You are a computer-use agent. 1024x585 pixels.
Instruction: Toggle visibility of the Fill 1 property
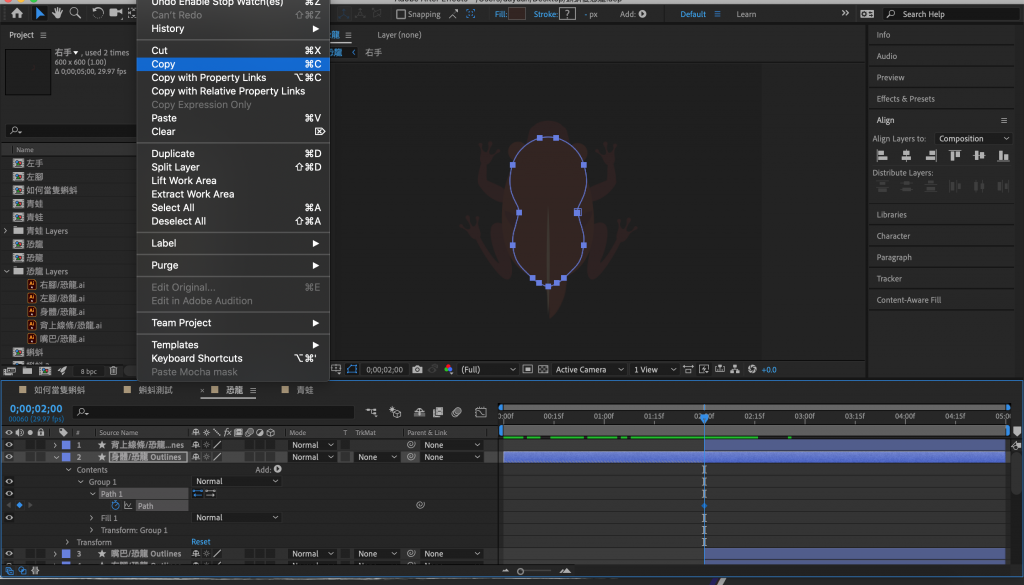pyautogui.click(x=9, y=518)
